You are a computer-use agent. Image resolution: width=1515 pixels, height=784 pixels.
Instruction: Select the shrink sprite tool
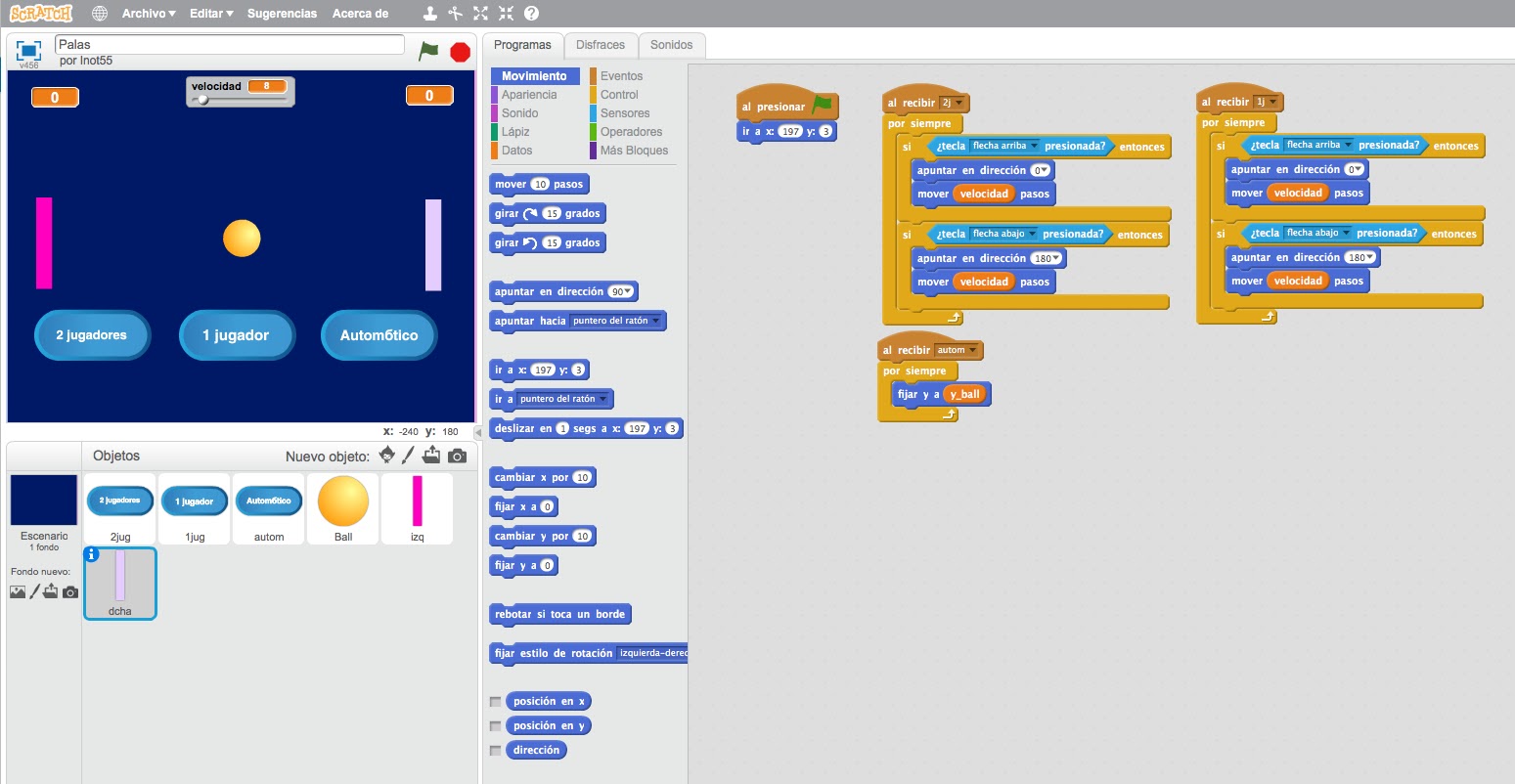(505, 14)
